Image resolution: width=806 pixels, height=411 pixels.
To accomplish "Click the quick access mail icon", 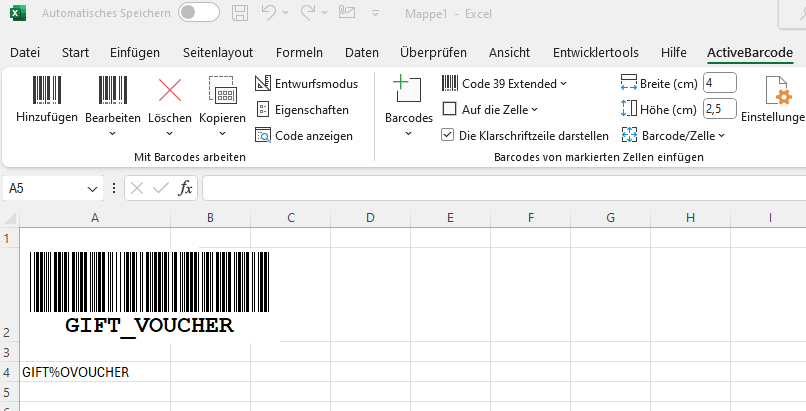I will (347, 12).
